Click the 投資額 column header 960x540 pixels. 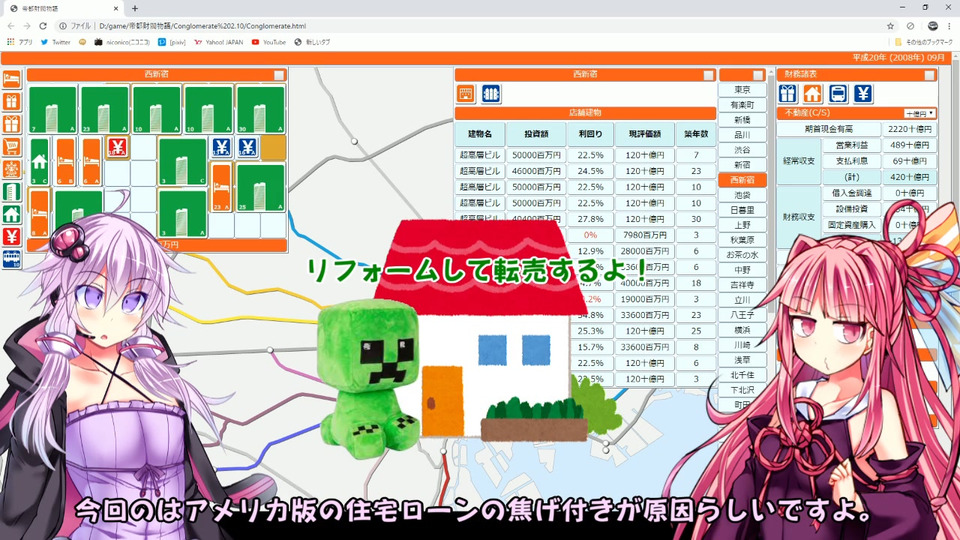pos(536,134)
